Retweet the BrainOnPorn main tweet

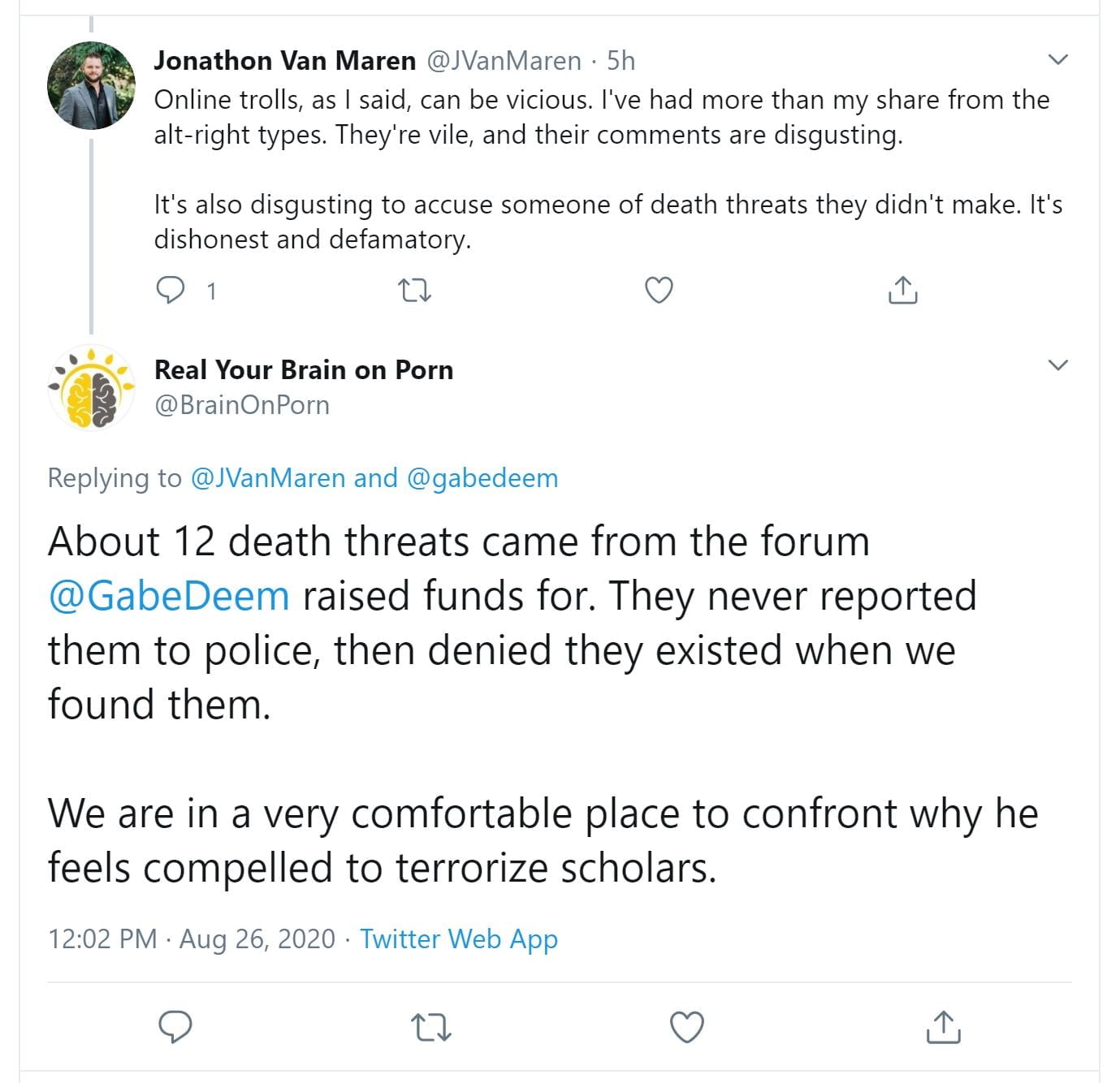(x=431, y=1027)
